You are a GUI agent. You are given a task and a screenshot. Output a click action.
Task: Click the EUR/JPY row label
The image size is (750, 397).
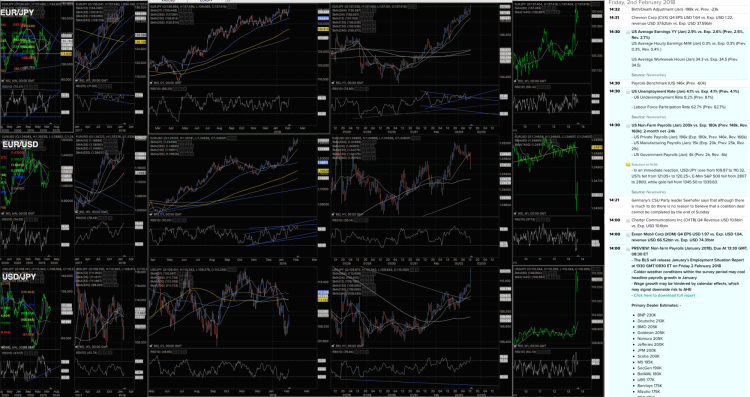click(x=17, y=12)
